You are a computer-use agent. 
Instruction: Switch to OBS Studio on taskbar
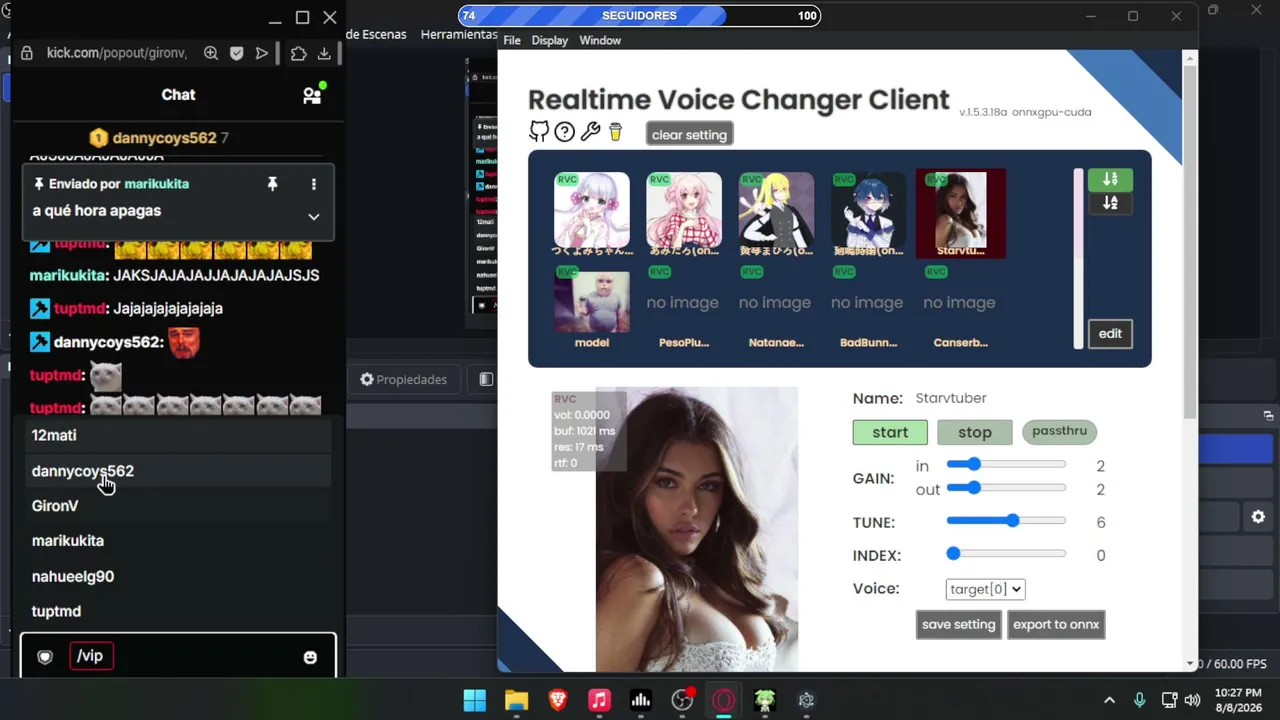(683, 700)
